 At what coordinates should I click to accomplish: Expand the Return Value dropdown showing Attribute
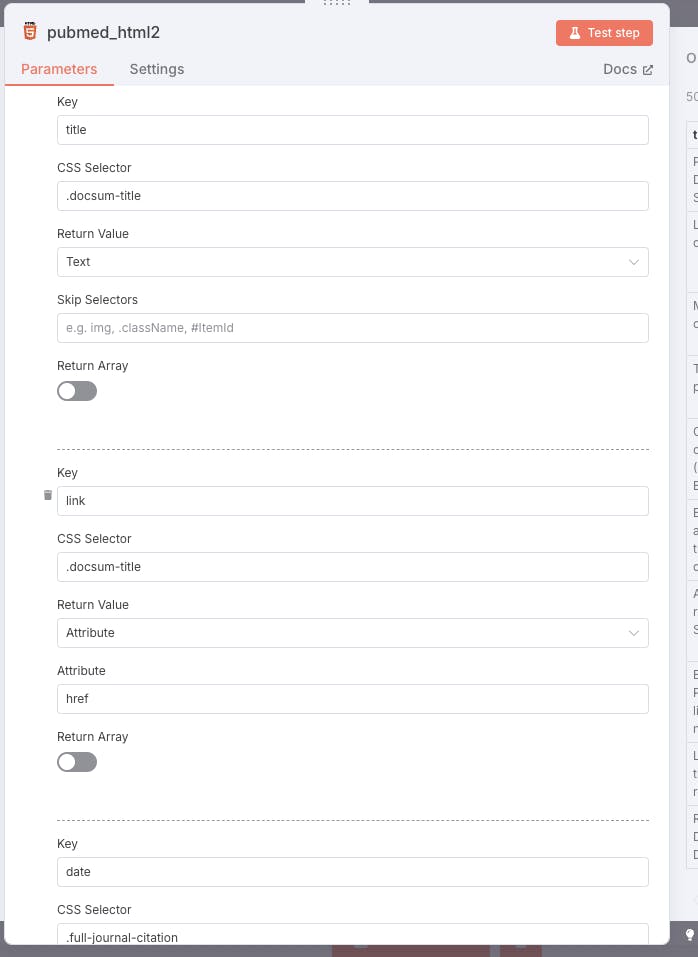tap(352, 633)
